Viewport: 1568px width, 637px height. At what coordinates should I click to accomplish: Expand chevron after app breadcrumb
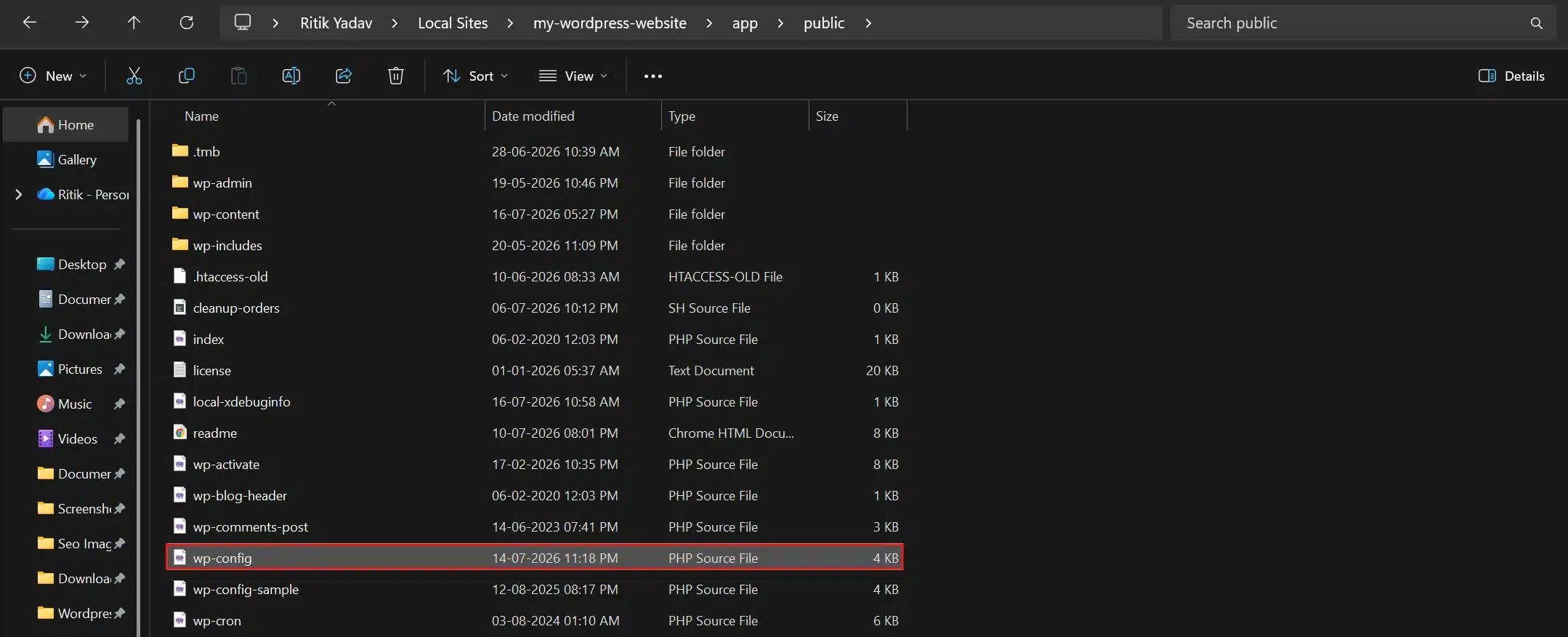(780, 23)
